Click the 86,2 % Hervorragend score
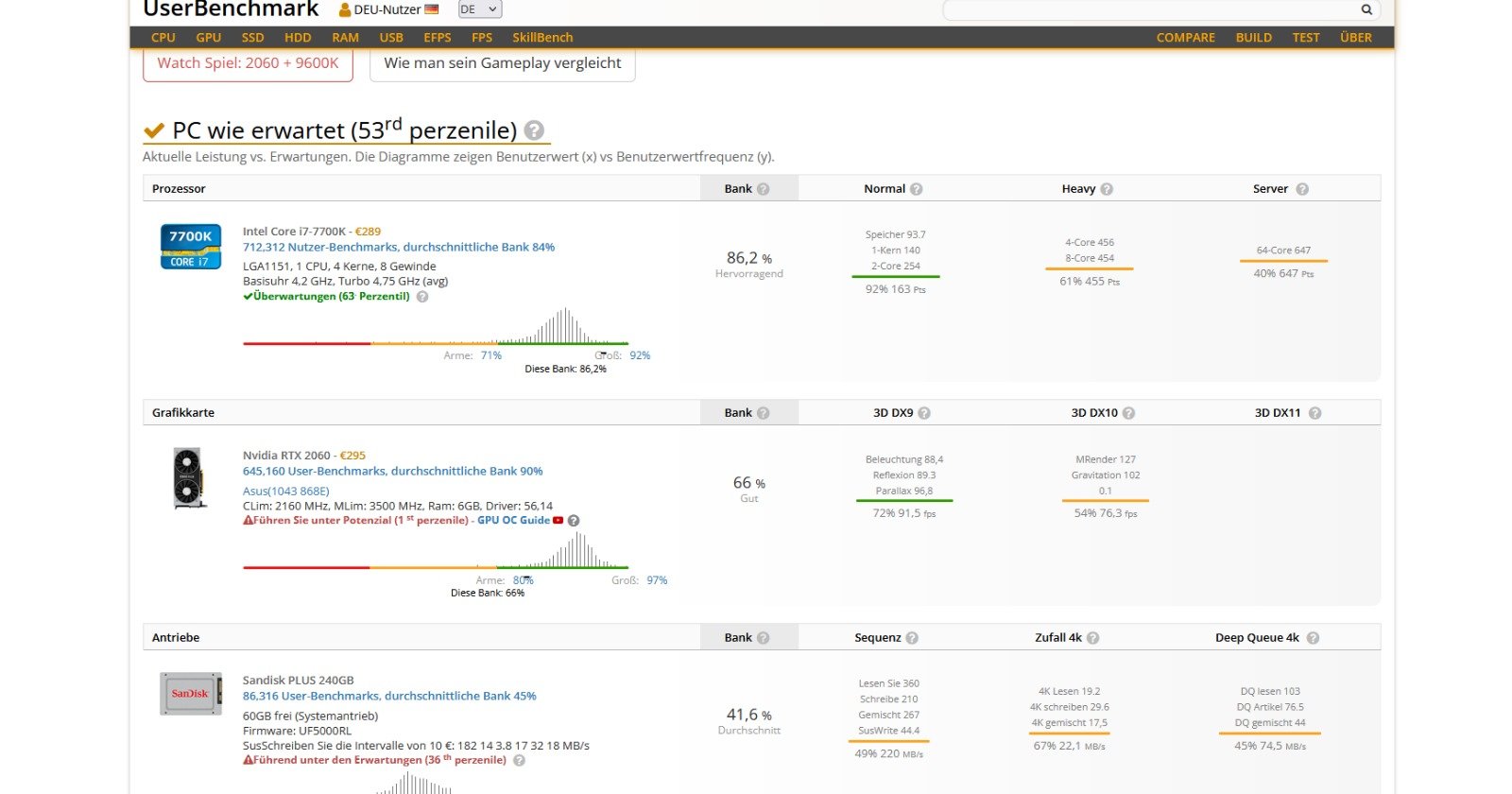This screenshot has height=794, width=1512. (x=749, y=264)
